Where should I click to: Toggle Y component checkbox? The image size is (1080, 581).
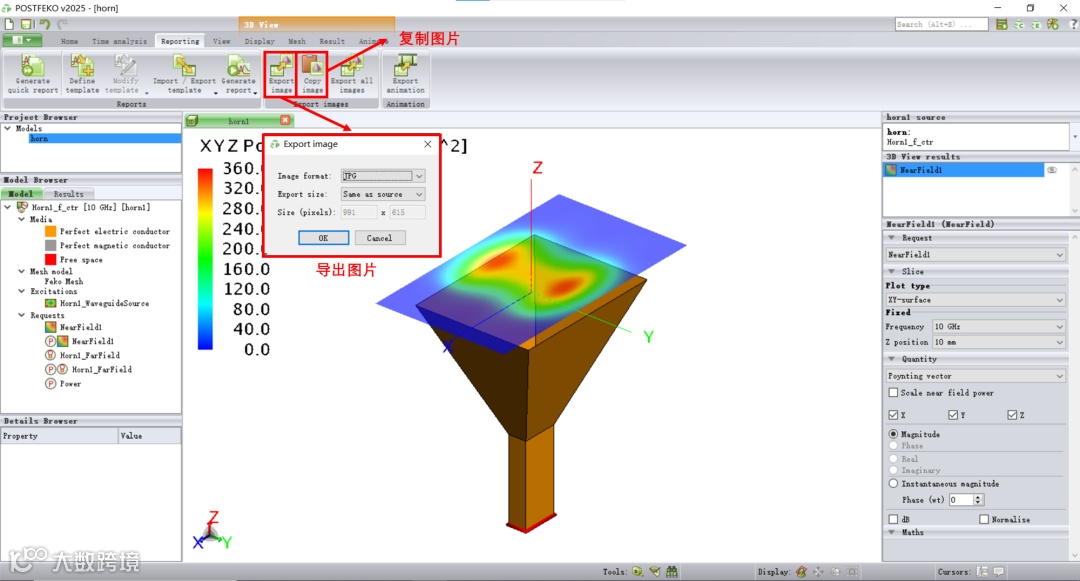tap(953, 414)
